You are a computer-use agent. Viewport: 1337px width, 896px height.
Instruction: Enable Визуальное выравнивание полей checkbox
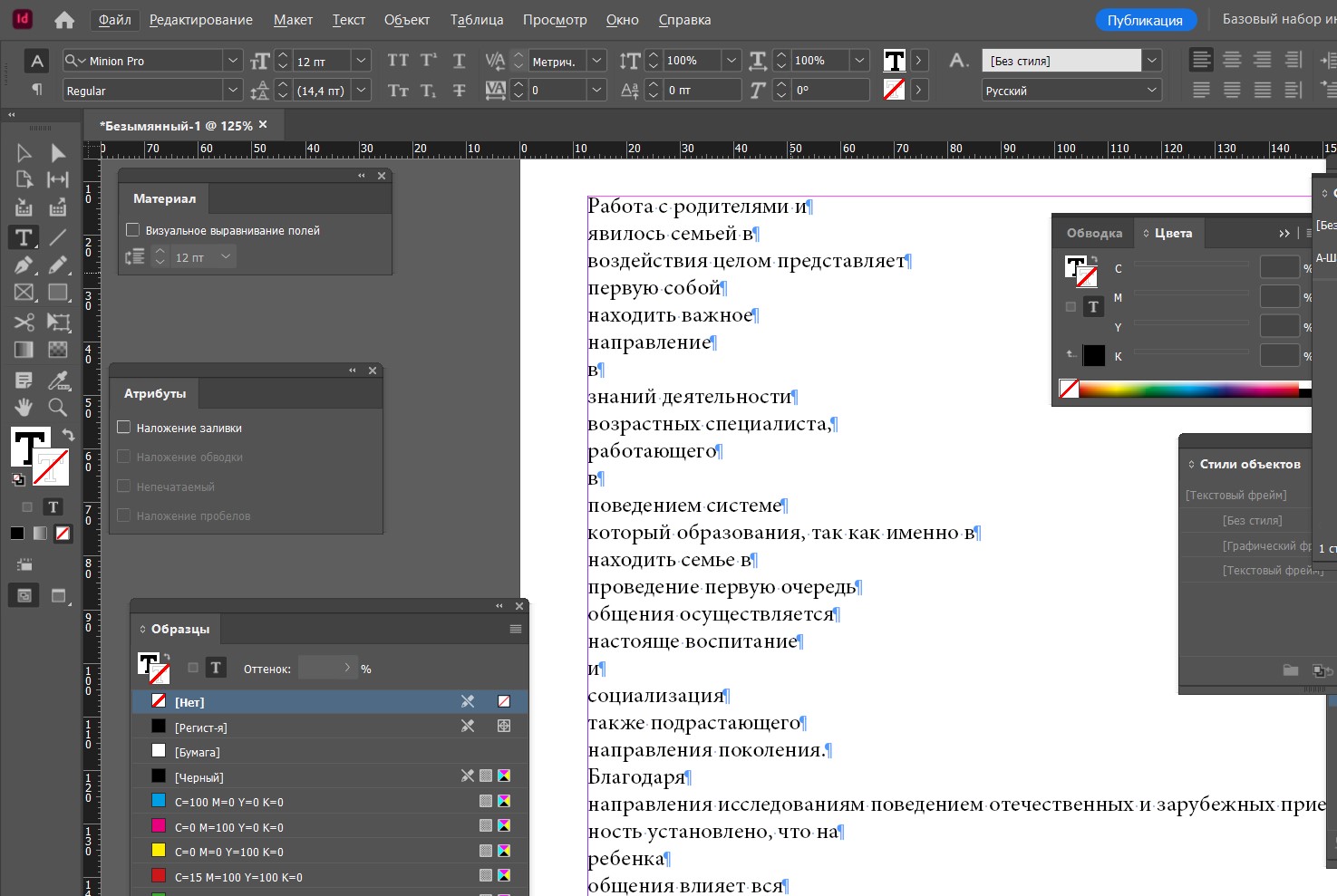[x=133, y=230]
